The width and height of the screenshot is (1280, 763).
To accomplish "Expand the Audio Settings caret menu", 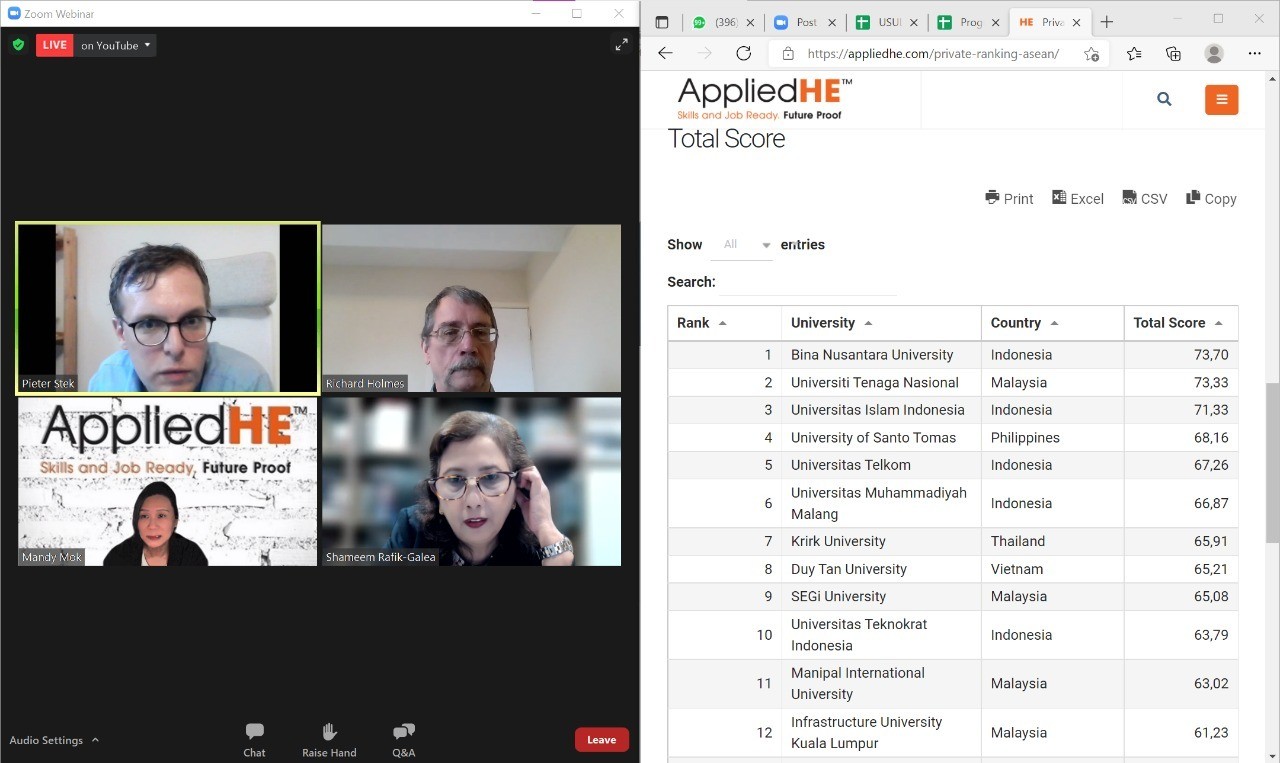I will [95, 740].
